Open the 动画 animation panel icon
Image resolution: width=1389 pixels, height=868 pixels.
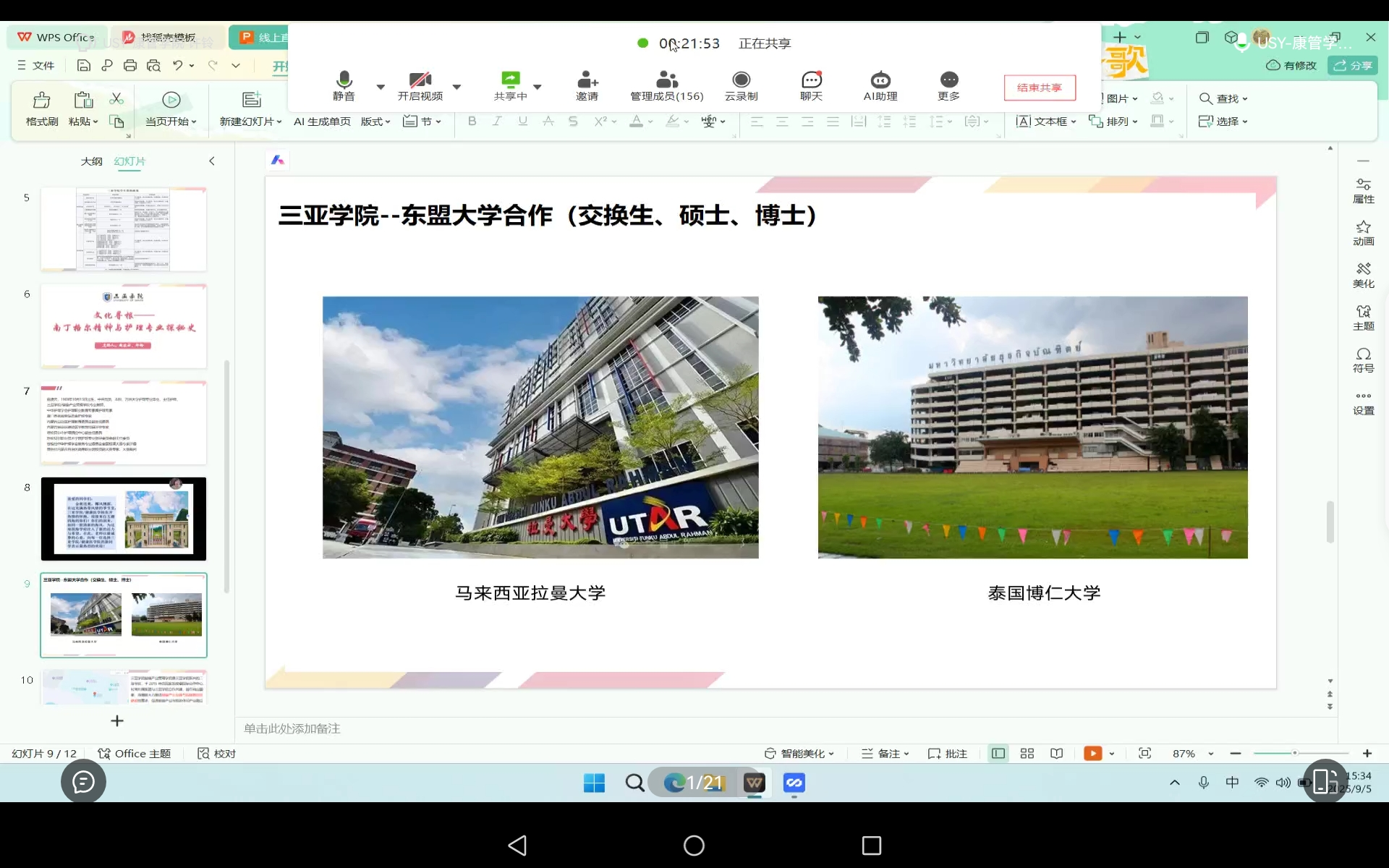coord(1363,233)
